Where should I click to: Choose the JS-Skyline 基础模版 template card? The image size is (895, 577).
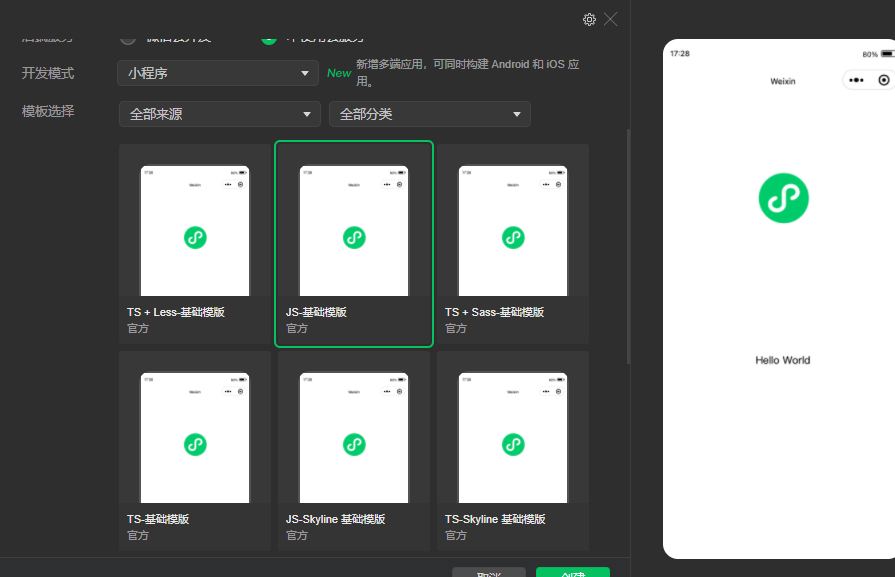[x=354, y=451]
